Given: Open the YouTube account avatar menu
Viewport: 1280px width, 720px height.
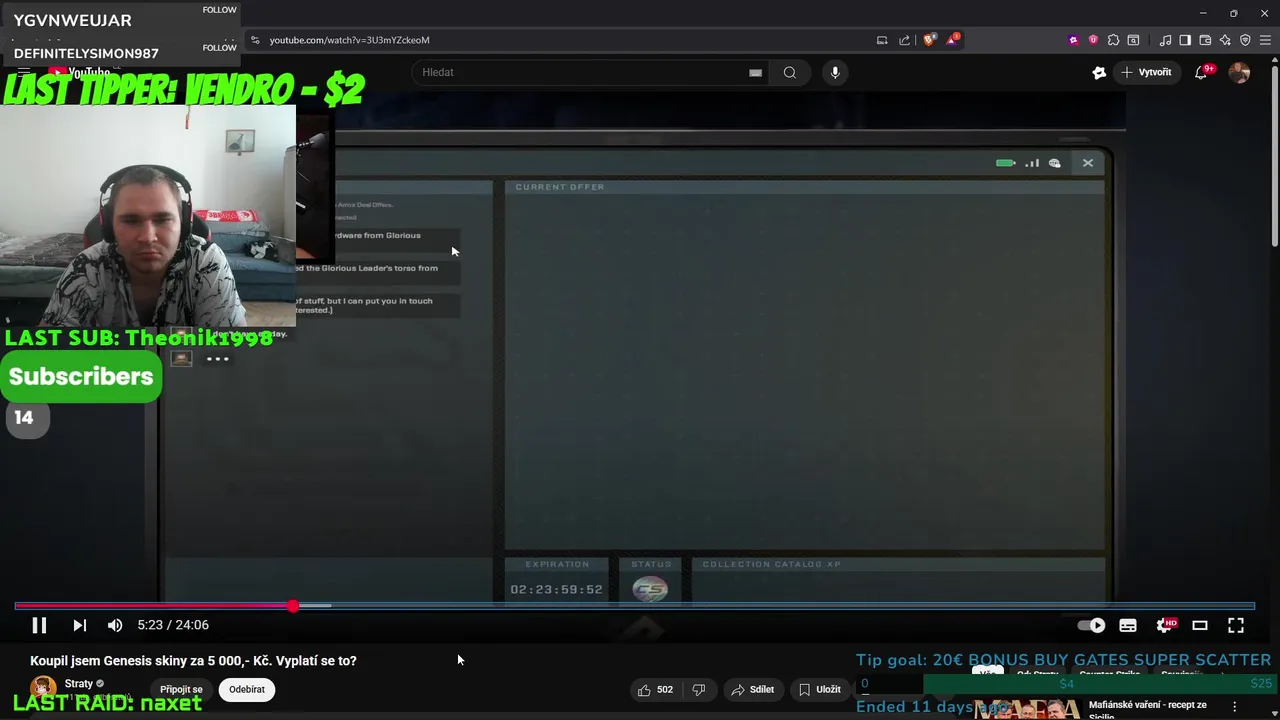Looking at the screenshot, I should point(1239,72).
